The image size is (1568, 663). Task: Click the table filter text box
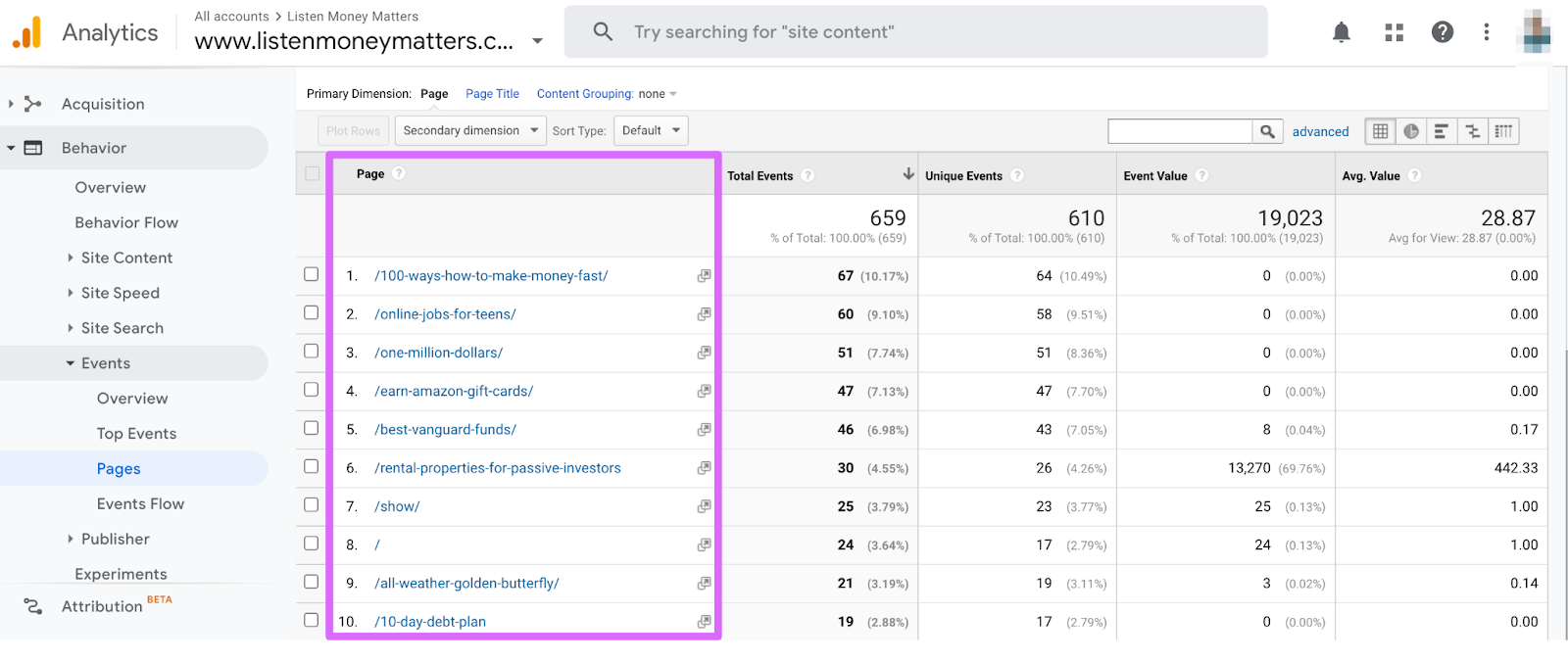coord(1180,131)
